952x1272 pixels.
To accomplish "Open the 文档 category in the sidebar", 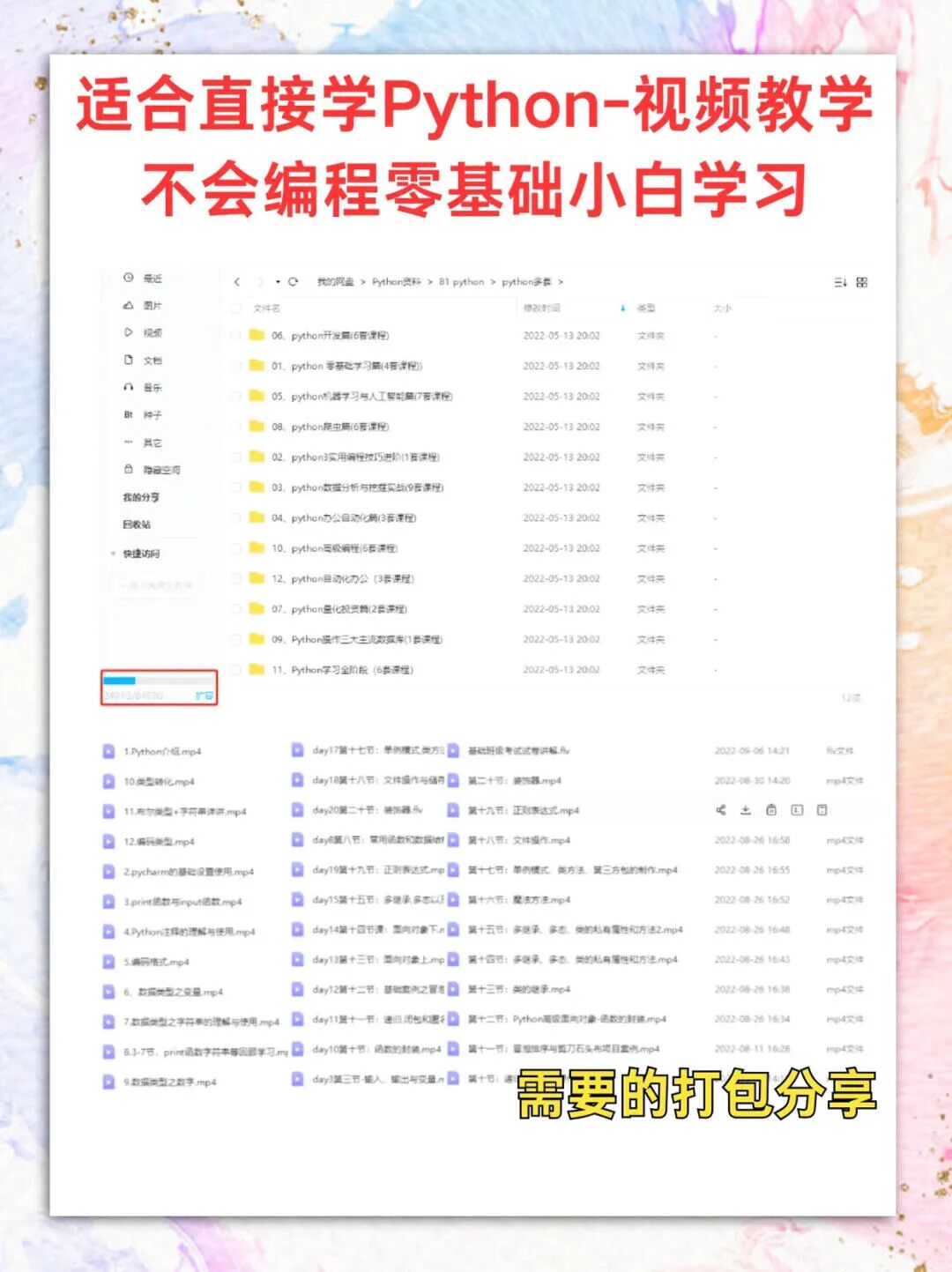I will [x=152, y=360].
